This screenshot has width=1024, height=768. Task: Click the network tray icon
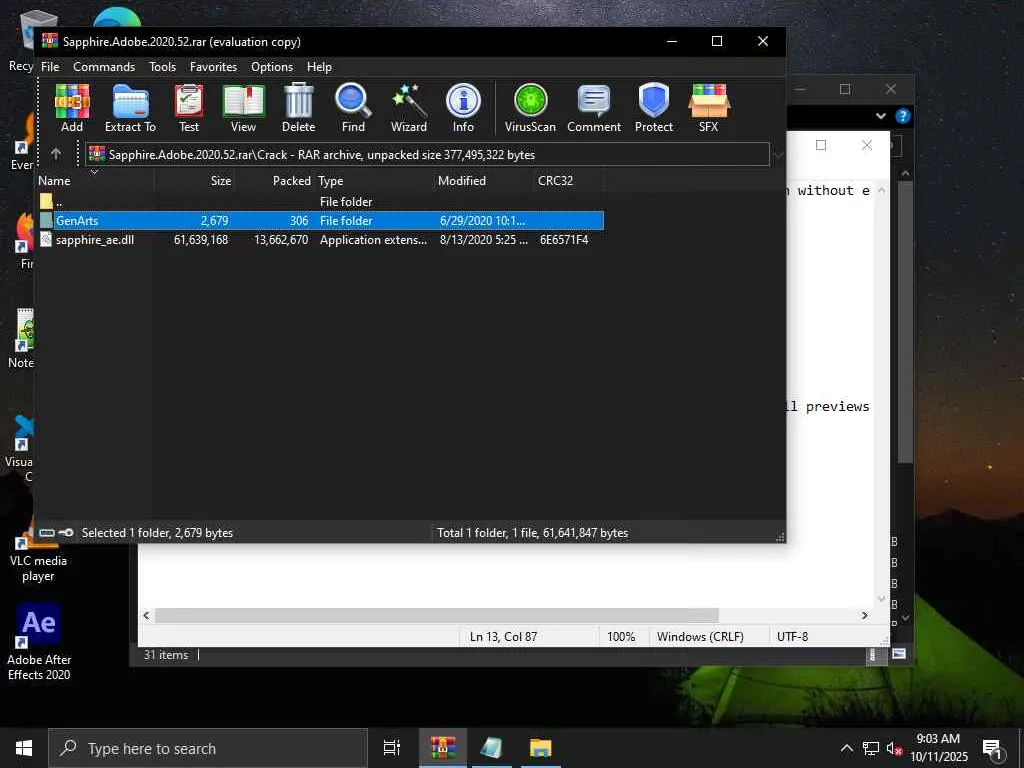coord(871,748)
